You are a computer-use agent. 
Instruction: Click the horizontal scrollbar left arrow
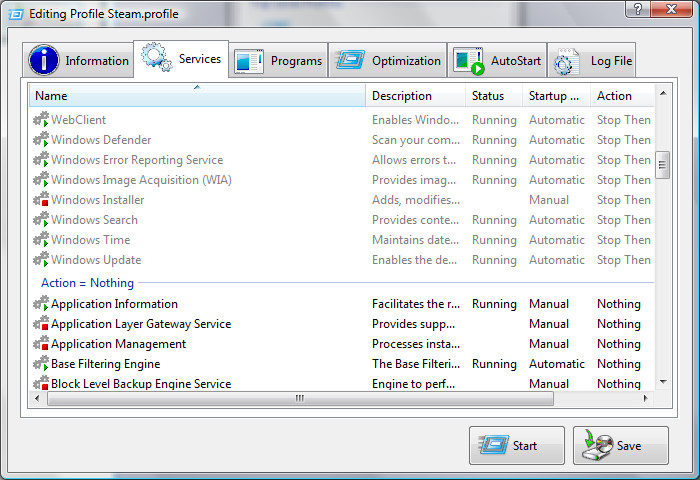37,398
